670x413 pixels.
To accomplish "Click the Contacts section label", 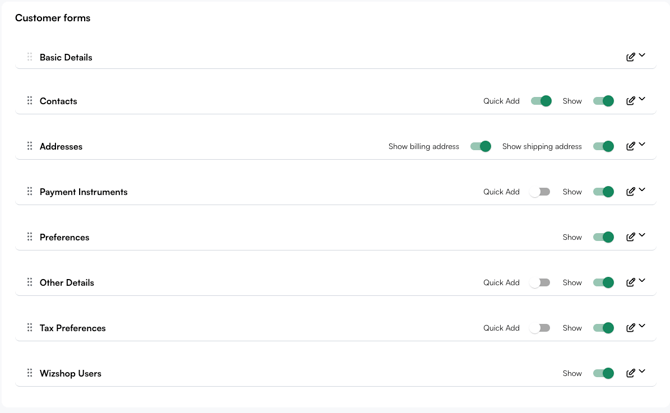I will 58,101.
